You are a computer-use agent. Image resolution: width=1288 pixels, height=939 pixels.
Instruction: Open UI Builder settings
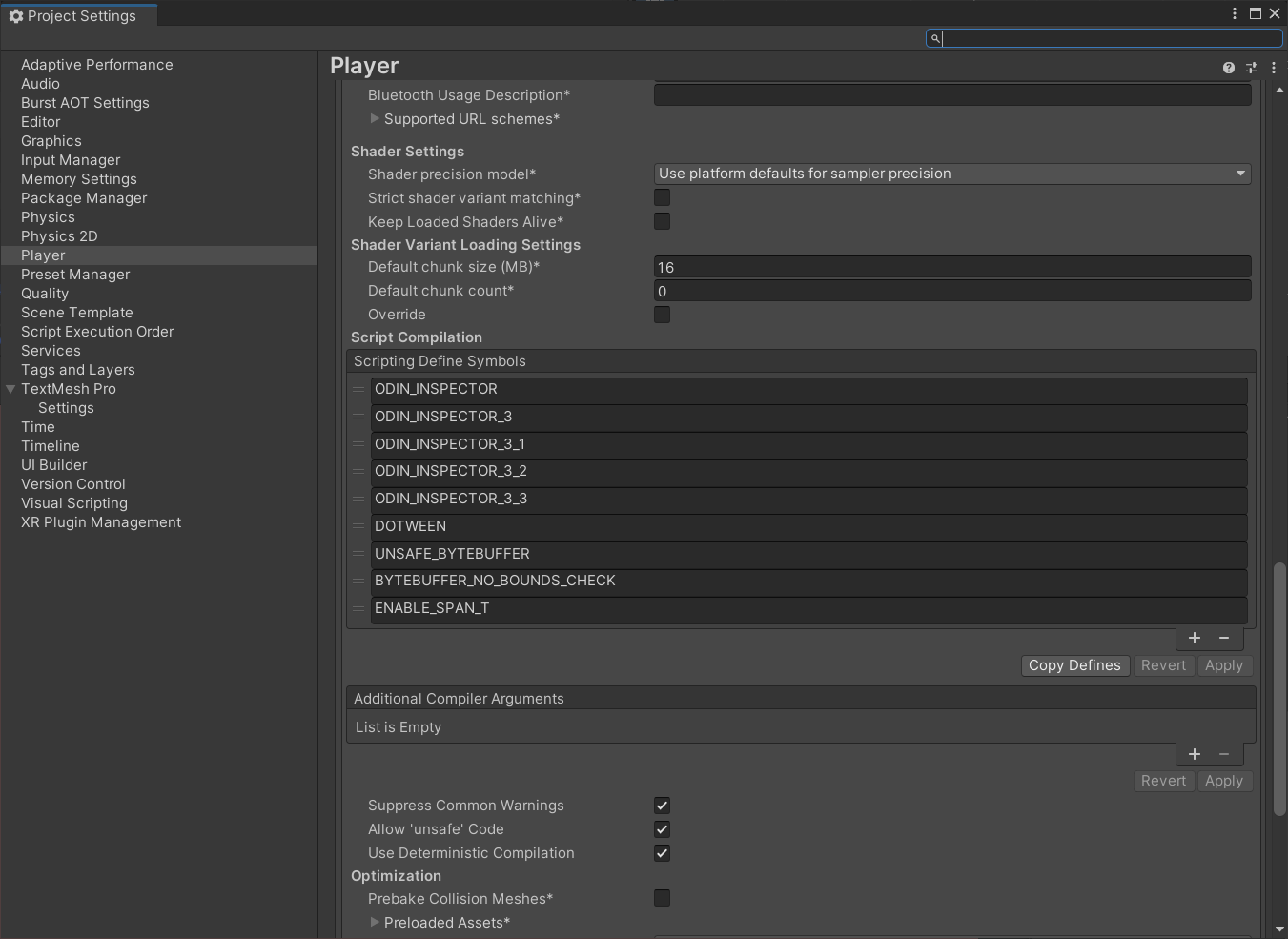54,465
